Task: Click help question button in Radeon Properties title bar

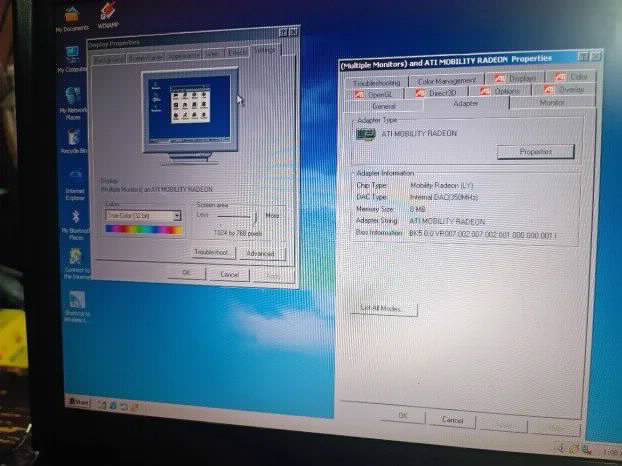Action: tap(583, 57)
